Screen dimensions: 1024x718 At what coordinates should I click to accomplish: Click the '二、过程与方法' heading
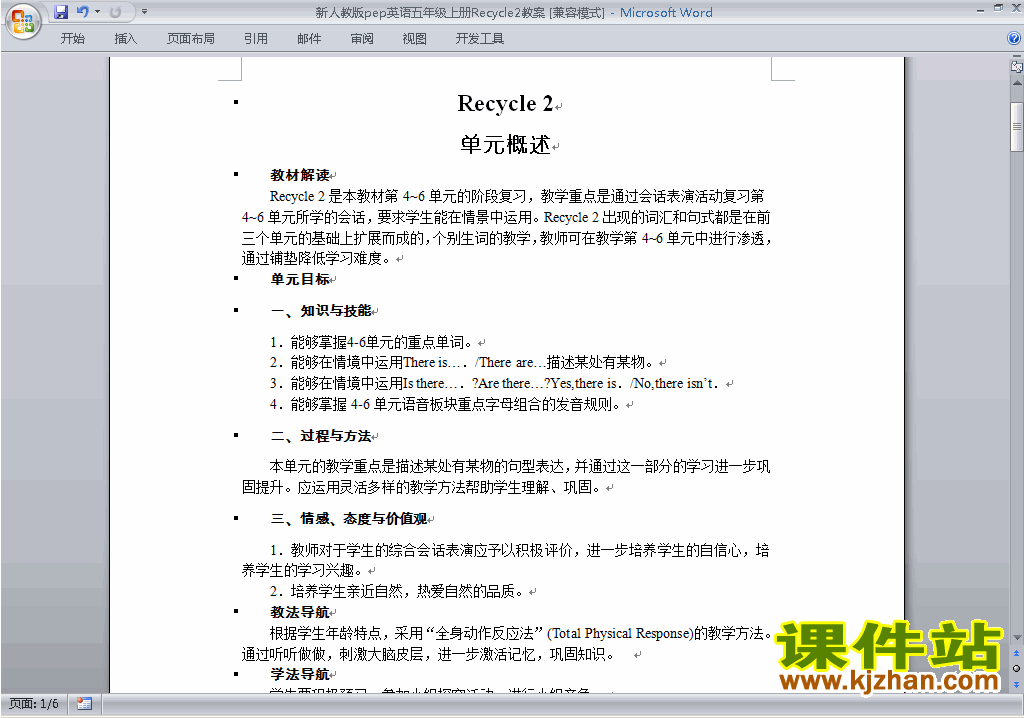[x=321, y=436]
